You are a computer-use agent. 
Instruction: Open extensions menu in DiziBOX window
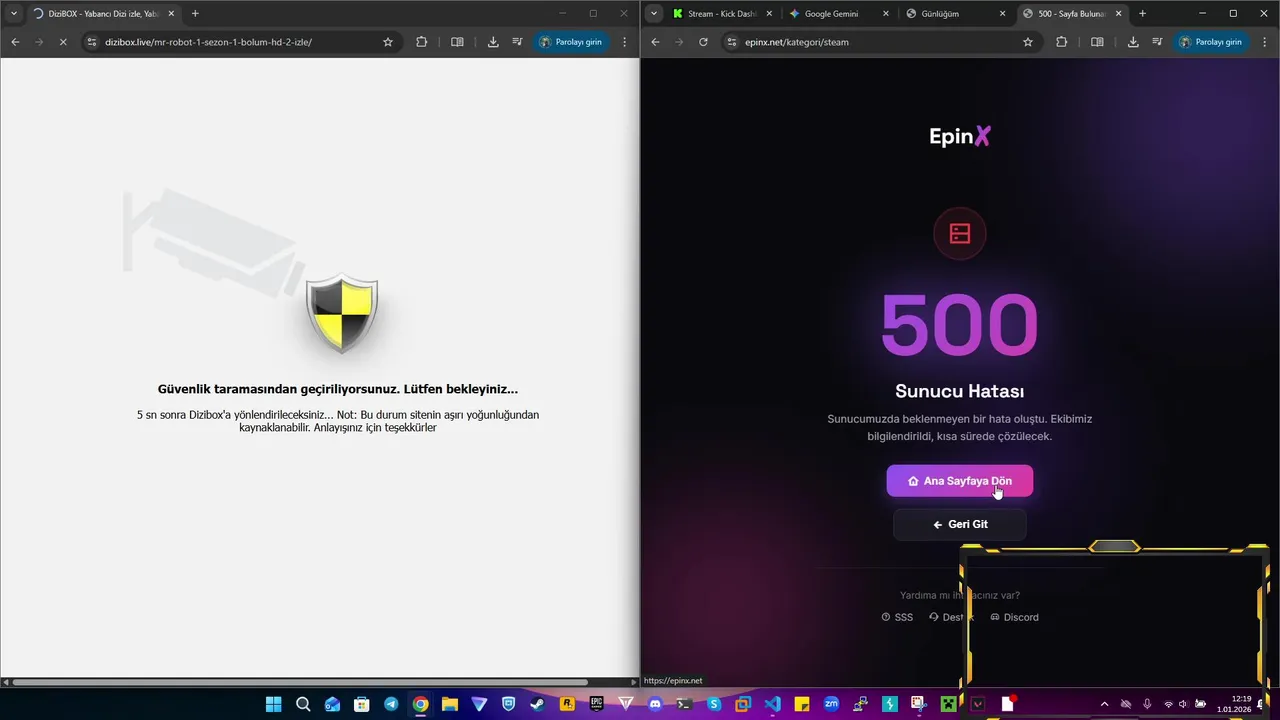click(x=421, y=42)
